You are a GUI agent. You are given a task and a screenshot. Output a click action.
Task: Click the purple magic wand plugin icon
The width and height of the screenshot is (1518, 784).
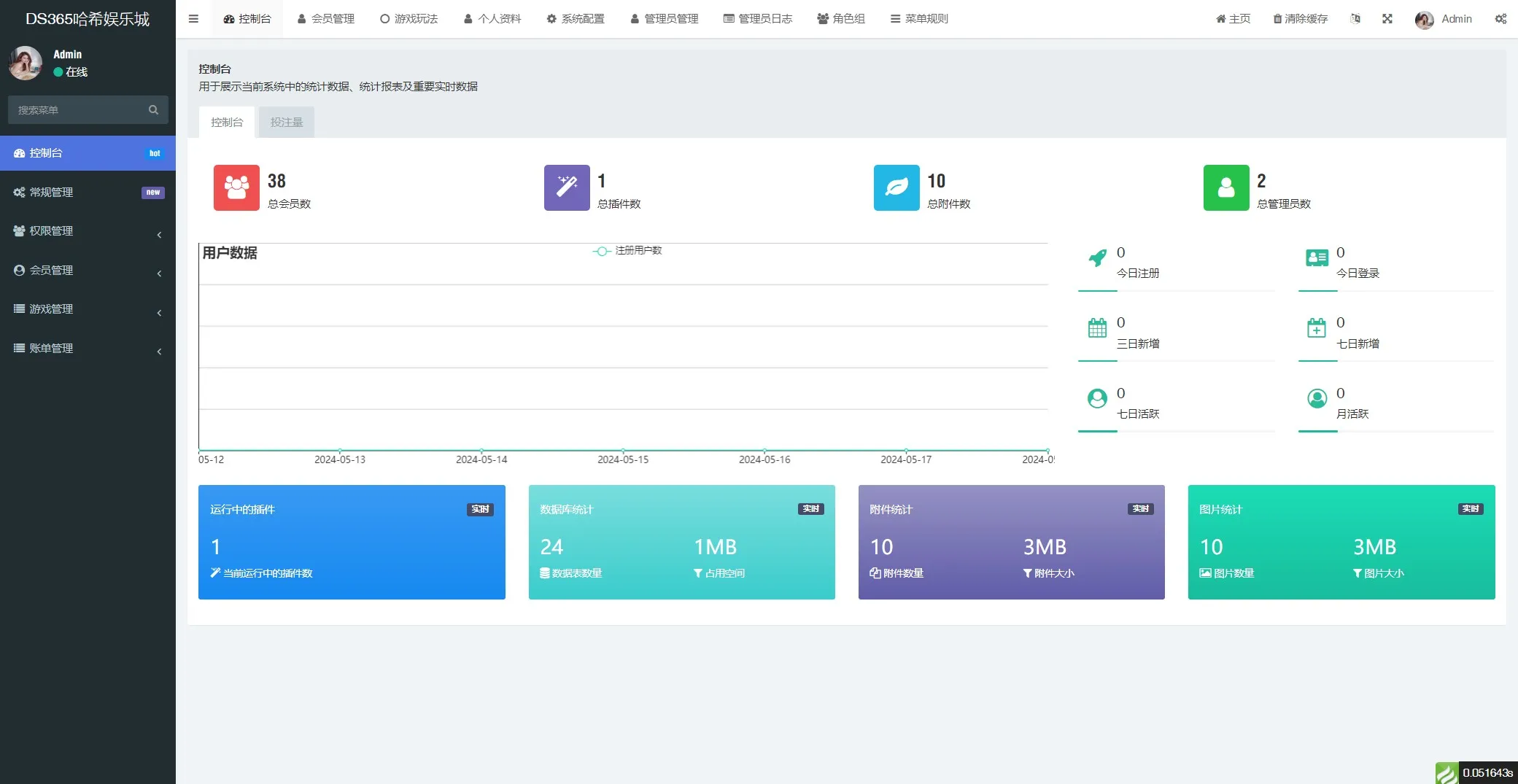tap(566, 187)
